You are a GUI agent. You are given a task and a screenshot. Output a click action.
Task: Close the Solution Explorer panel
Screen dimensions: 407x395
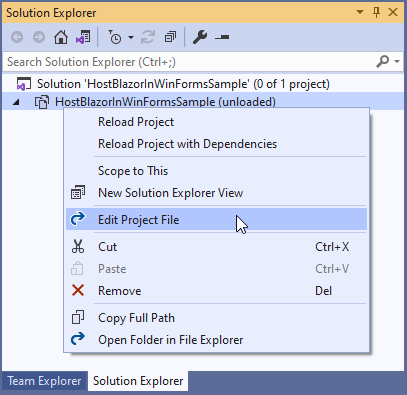[393, 12]
